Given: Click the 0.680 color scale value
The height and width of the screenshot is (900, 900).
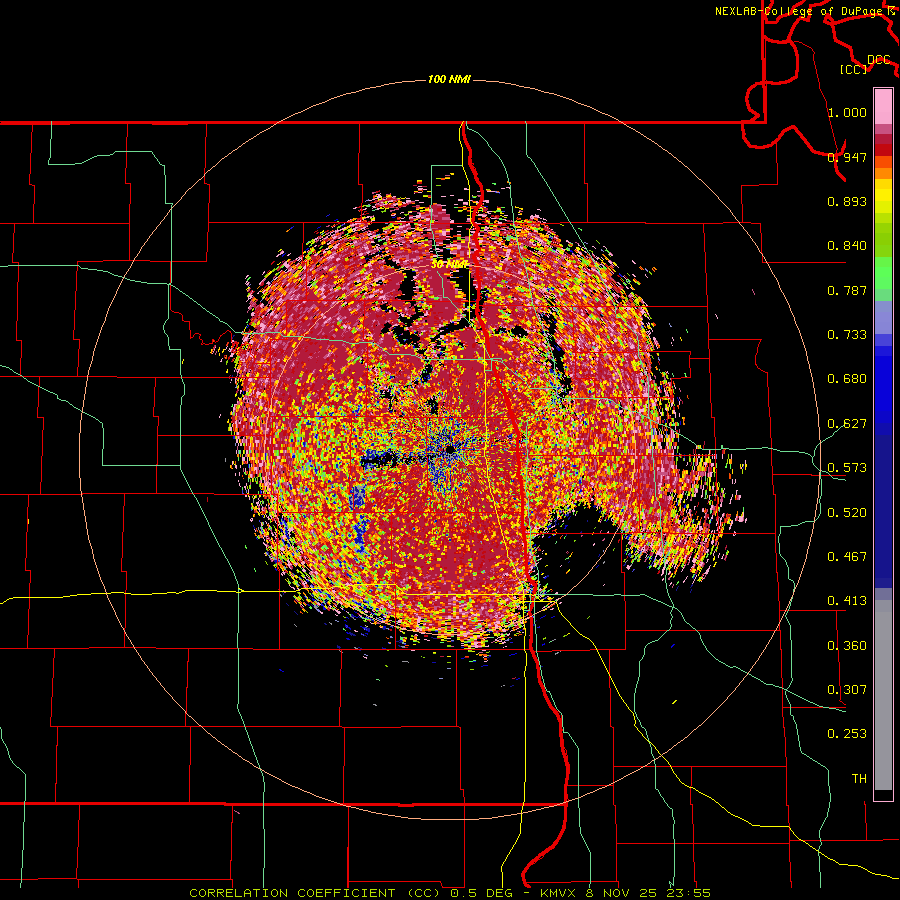Looking at the screenshot, I should 847,379.
